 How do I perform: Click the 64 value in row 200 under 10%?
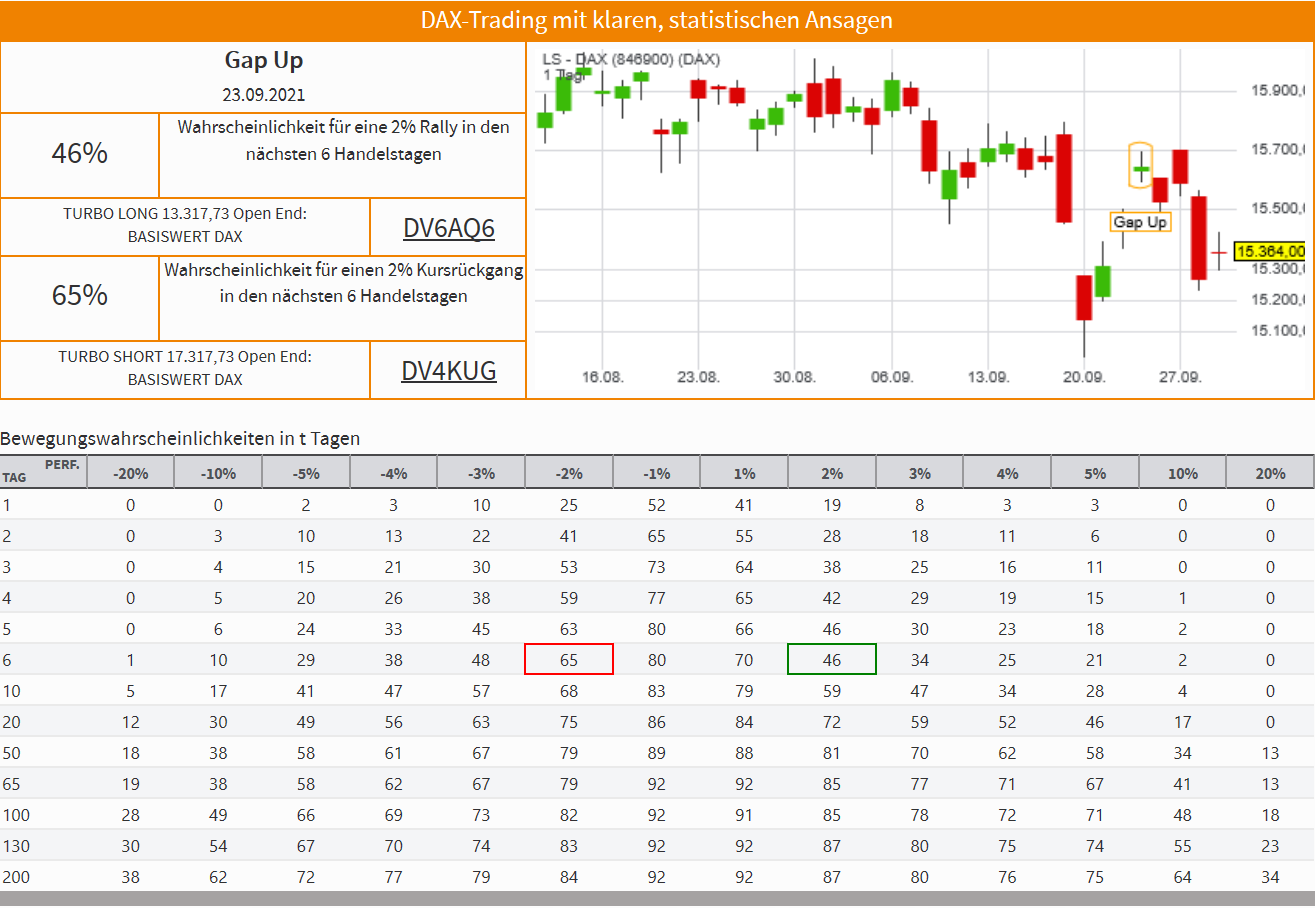(1182, 877)
